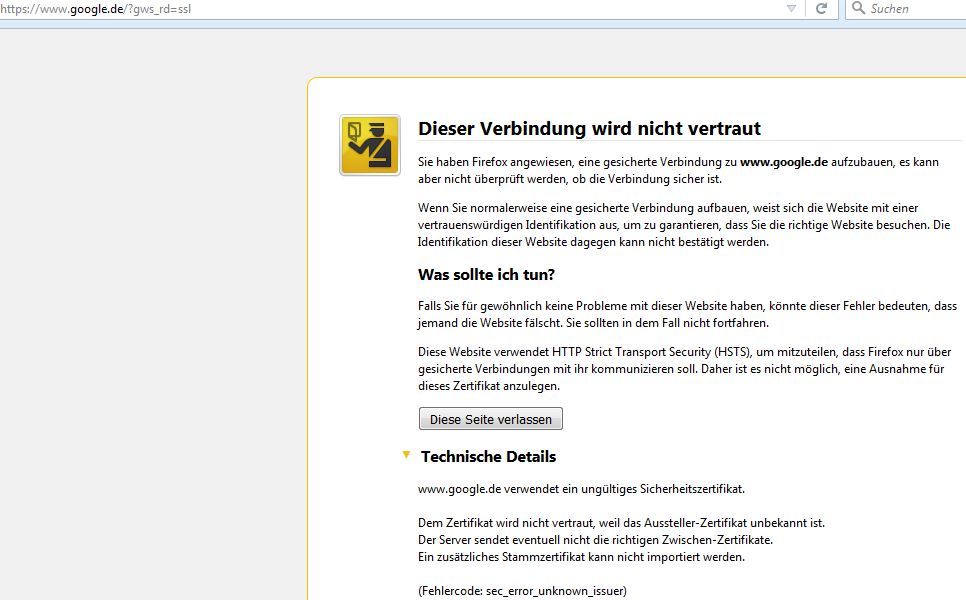
Task: Click the line "Ein zusätzliches Stammzertifikat kann nicht importiert werden."
Action: [581, 557]
